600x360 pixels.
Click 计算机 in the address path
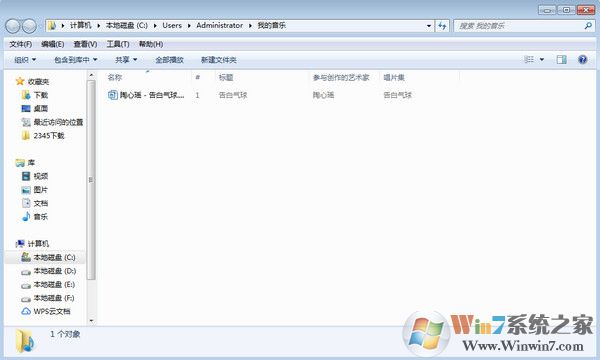pos(81,26)
